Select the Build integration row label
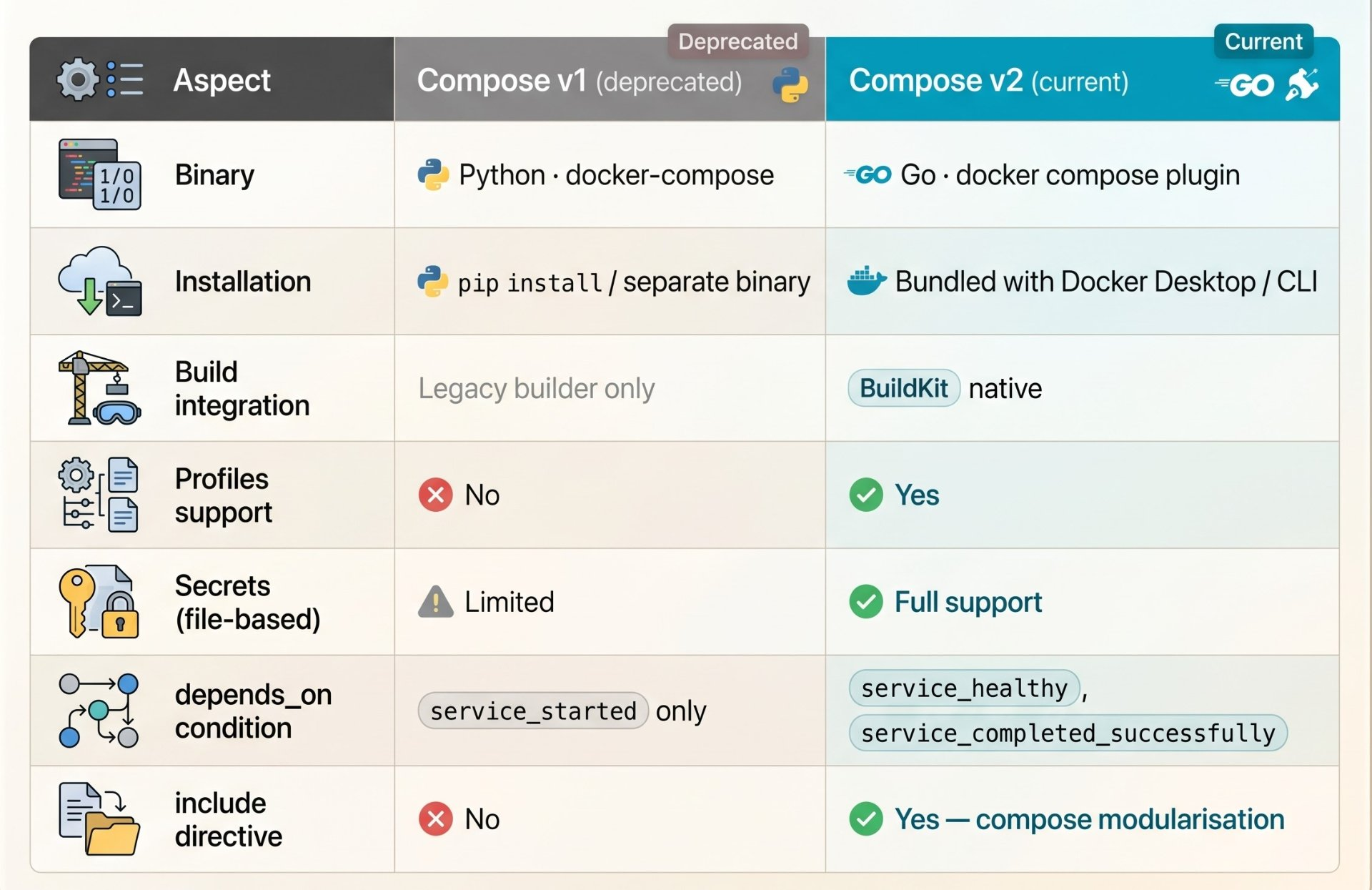The height and width of the screenshot is (890, 1372). click(x=242, y=388)
